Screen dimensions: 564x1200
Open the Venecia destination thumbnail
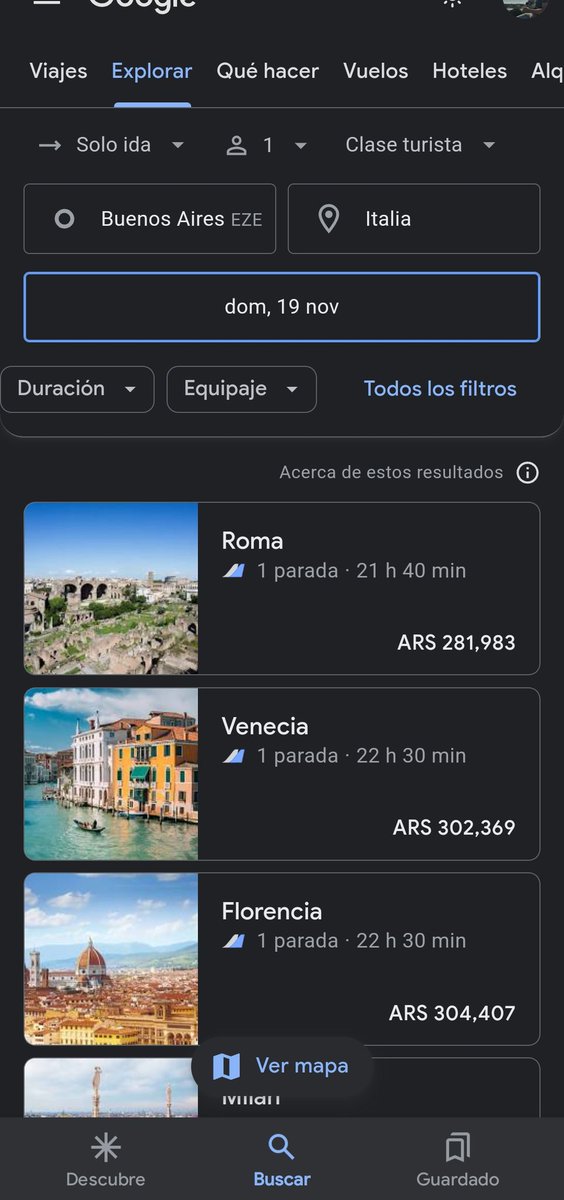(111, 774)
